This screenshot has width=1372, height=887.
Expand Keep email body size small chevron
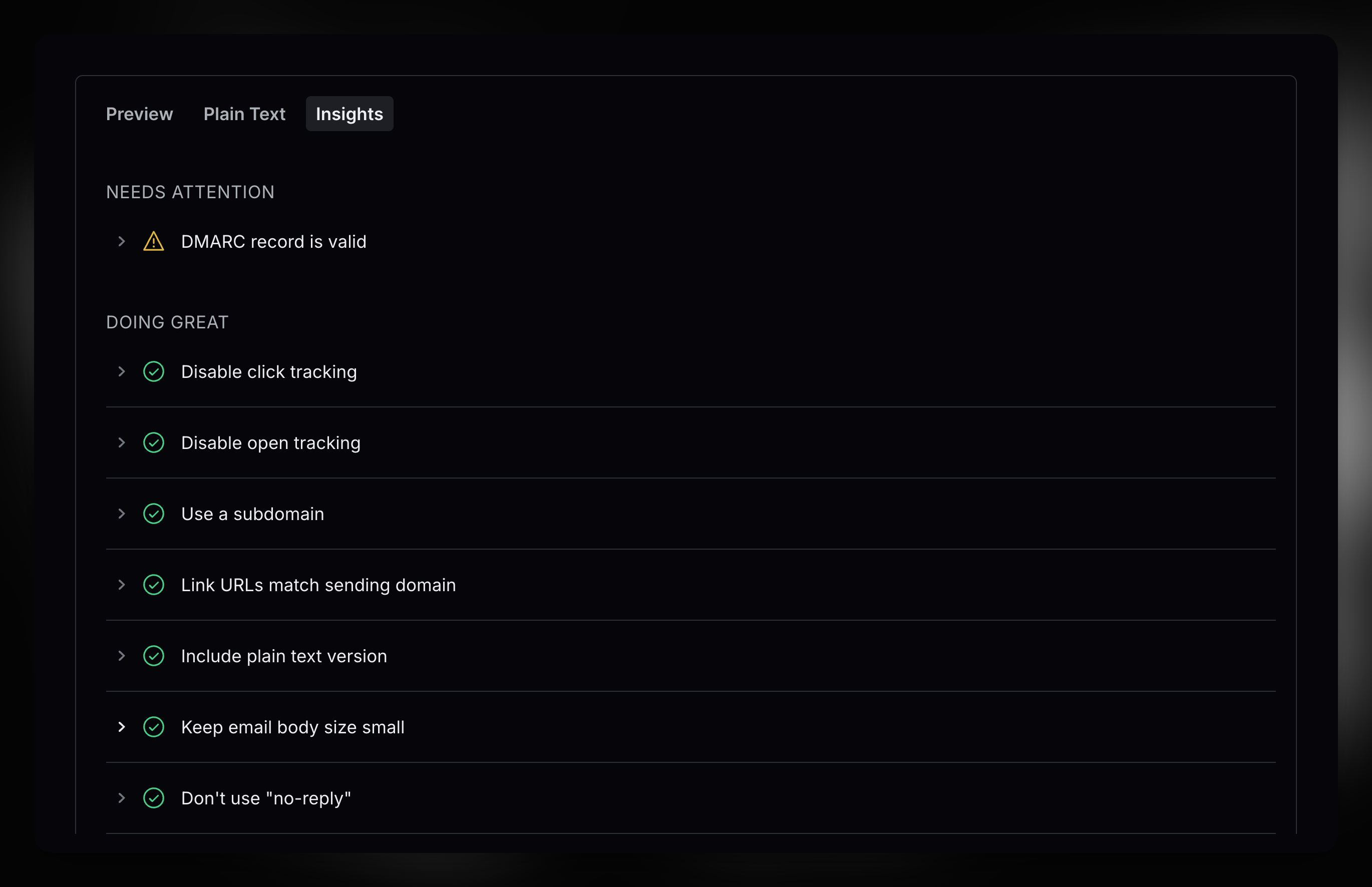[x=122, y=727]
